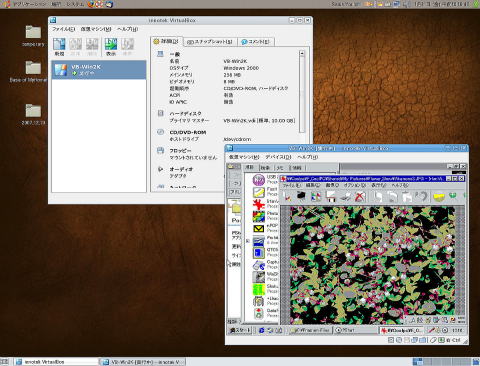Screen dimensions: 480x366
Task: Click the VB-Win2K running VM taskbar button
Action: pyautogui.click(x=143, y=362)
